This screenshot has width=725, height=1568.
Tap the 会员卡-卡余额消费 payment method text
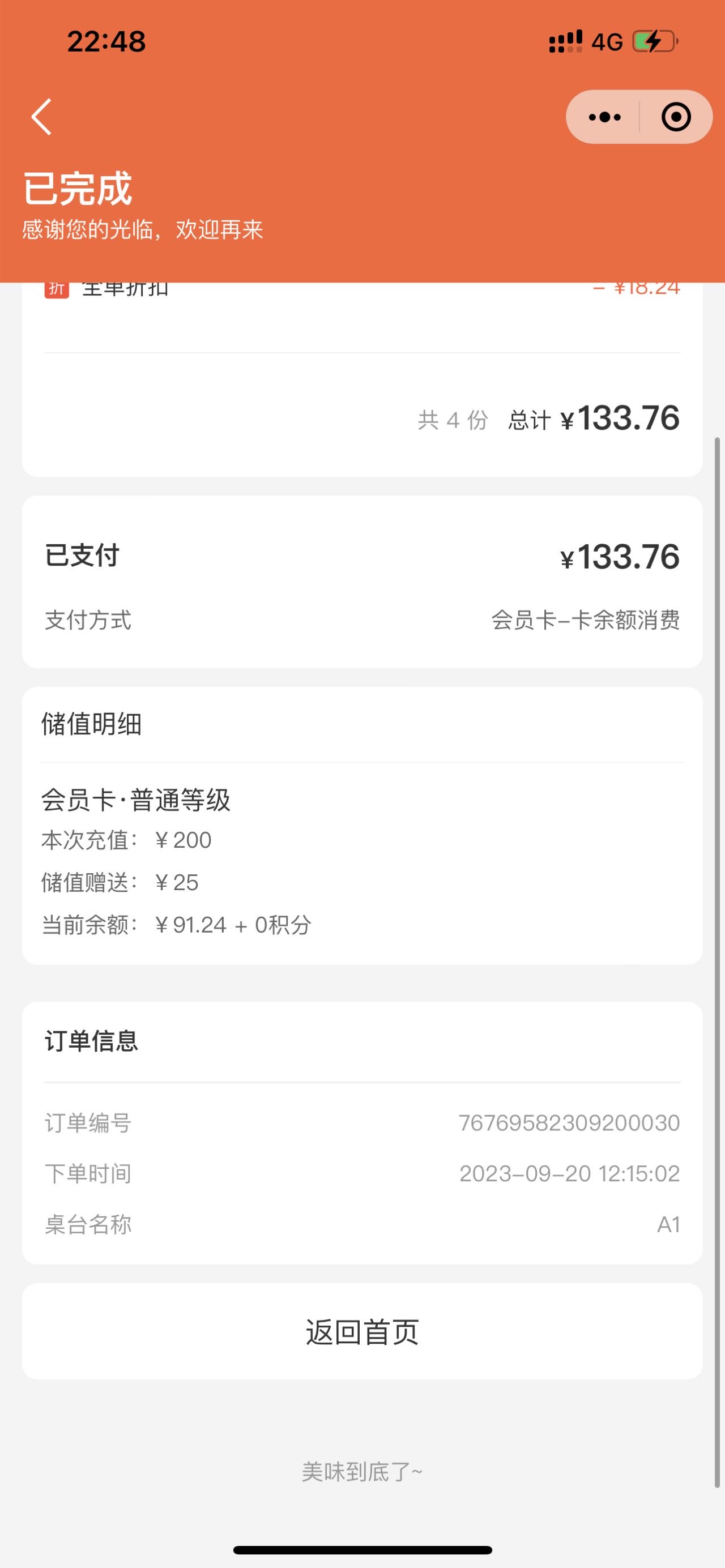click(x=586, y=620)
